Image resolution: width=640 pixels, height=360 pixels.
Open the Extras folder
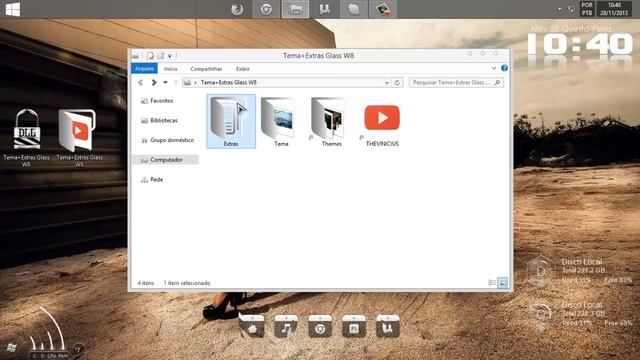click(231, 121)
